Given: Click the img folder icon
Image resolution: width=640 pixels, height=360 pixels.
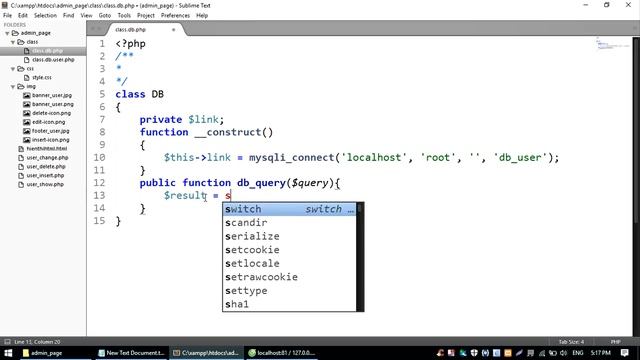Looking at the screenshot, I should [21, 87].
